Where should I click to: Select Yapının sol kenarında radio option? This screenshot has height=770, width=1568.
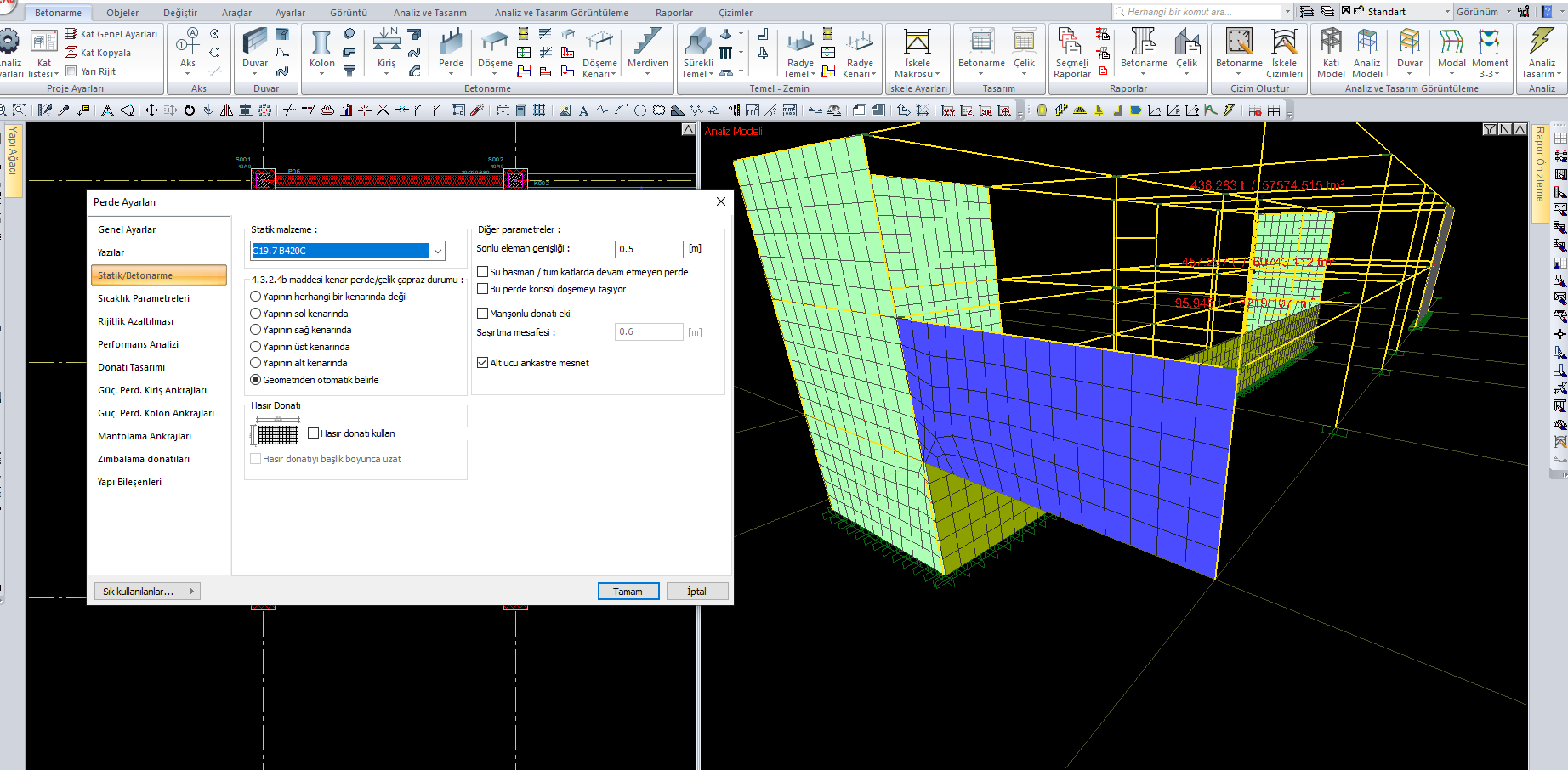coord(256,314)
